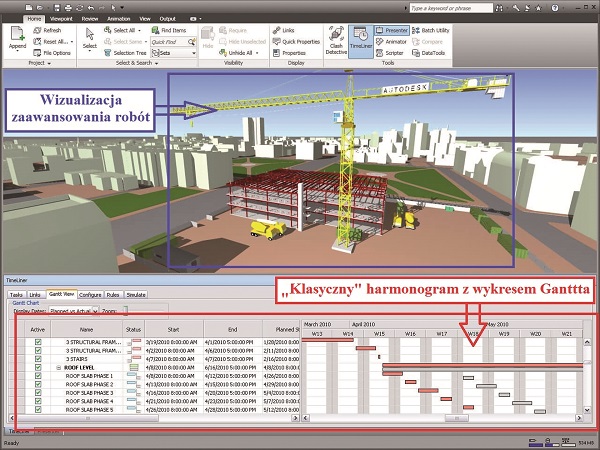600x450 pixels.
Task: Open the Properties panel
Action: (289, 53)
